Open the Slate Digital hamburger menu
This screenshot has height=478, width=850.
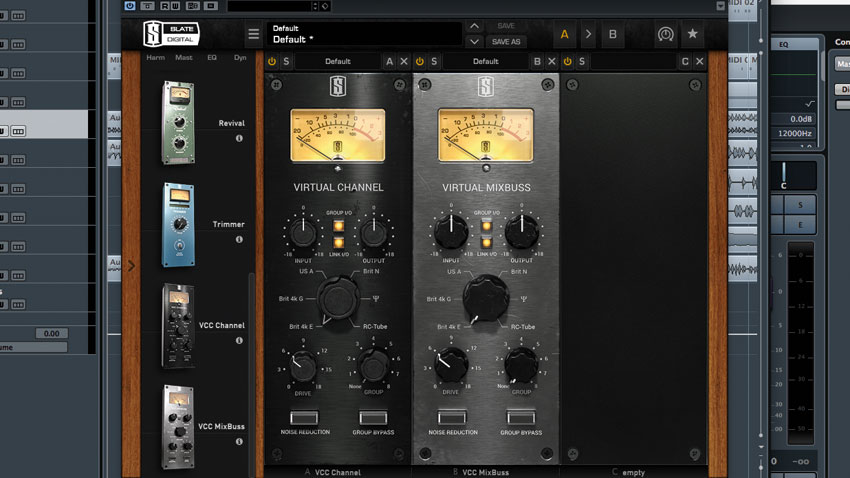tap(253, 34)
